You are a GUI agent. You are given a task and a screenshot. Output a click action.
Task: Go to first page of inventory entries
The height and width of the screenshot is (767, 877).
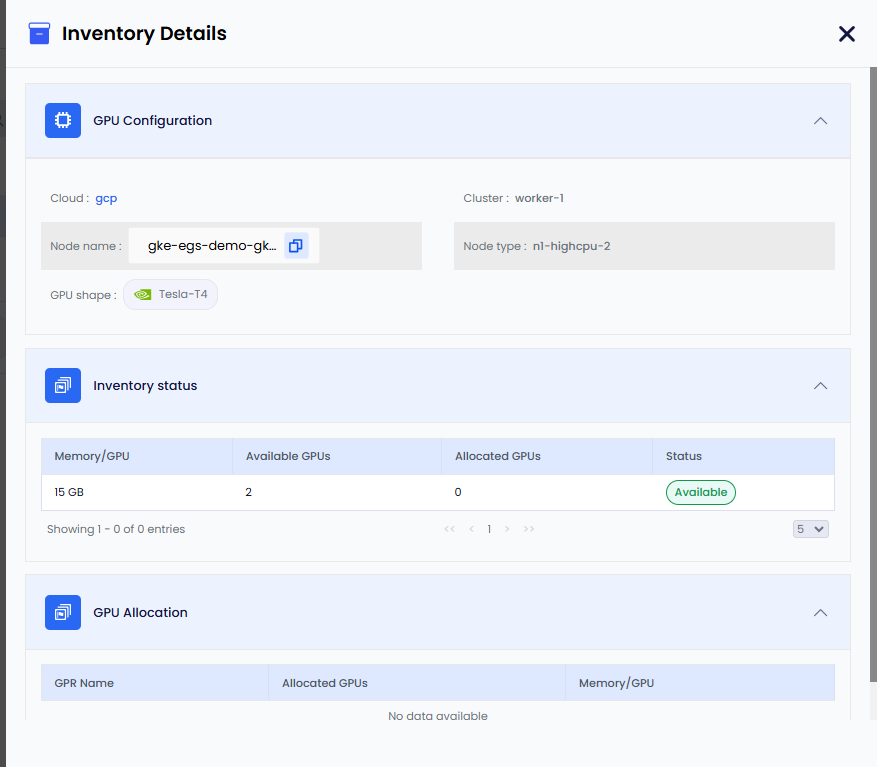(x=450, y=529)
